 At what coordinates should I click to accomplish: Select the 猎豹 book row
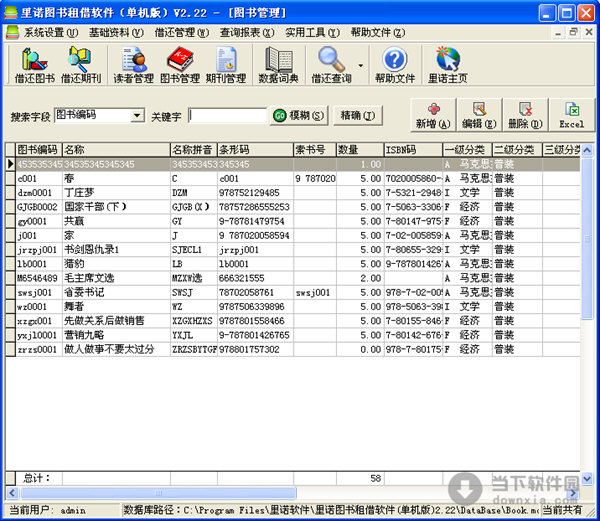293,264
